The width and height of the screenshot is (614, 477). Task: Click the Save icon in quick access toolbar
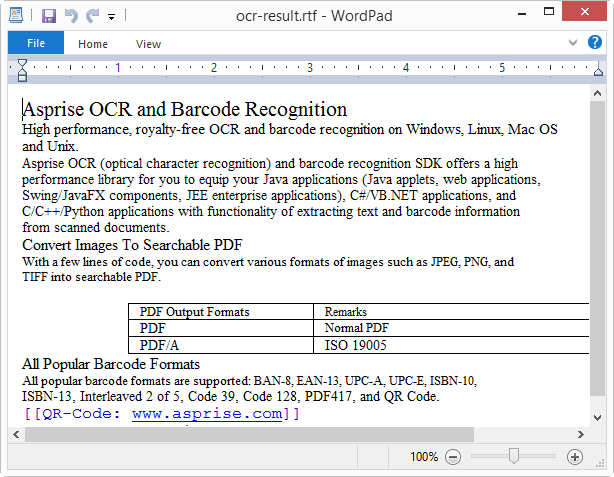[49, 16]
